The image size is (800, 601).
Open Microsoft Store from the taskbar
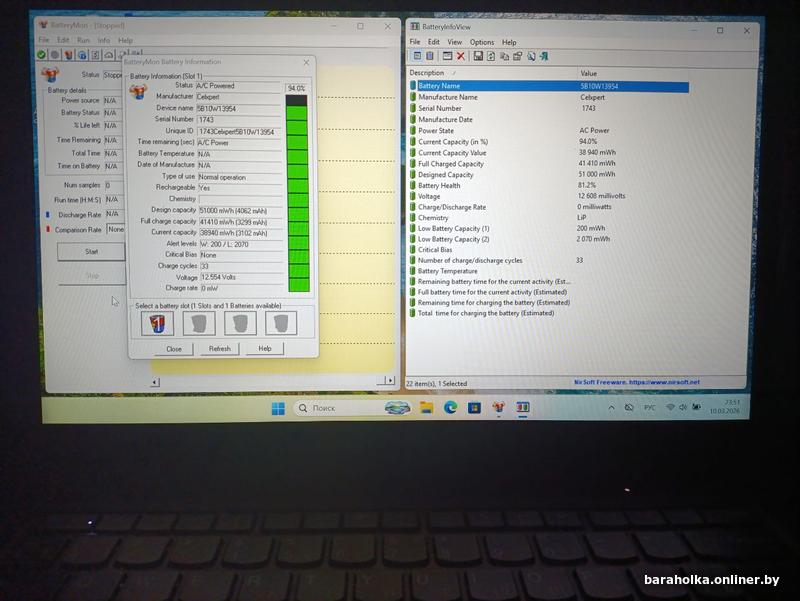click(x=474, y=408)
